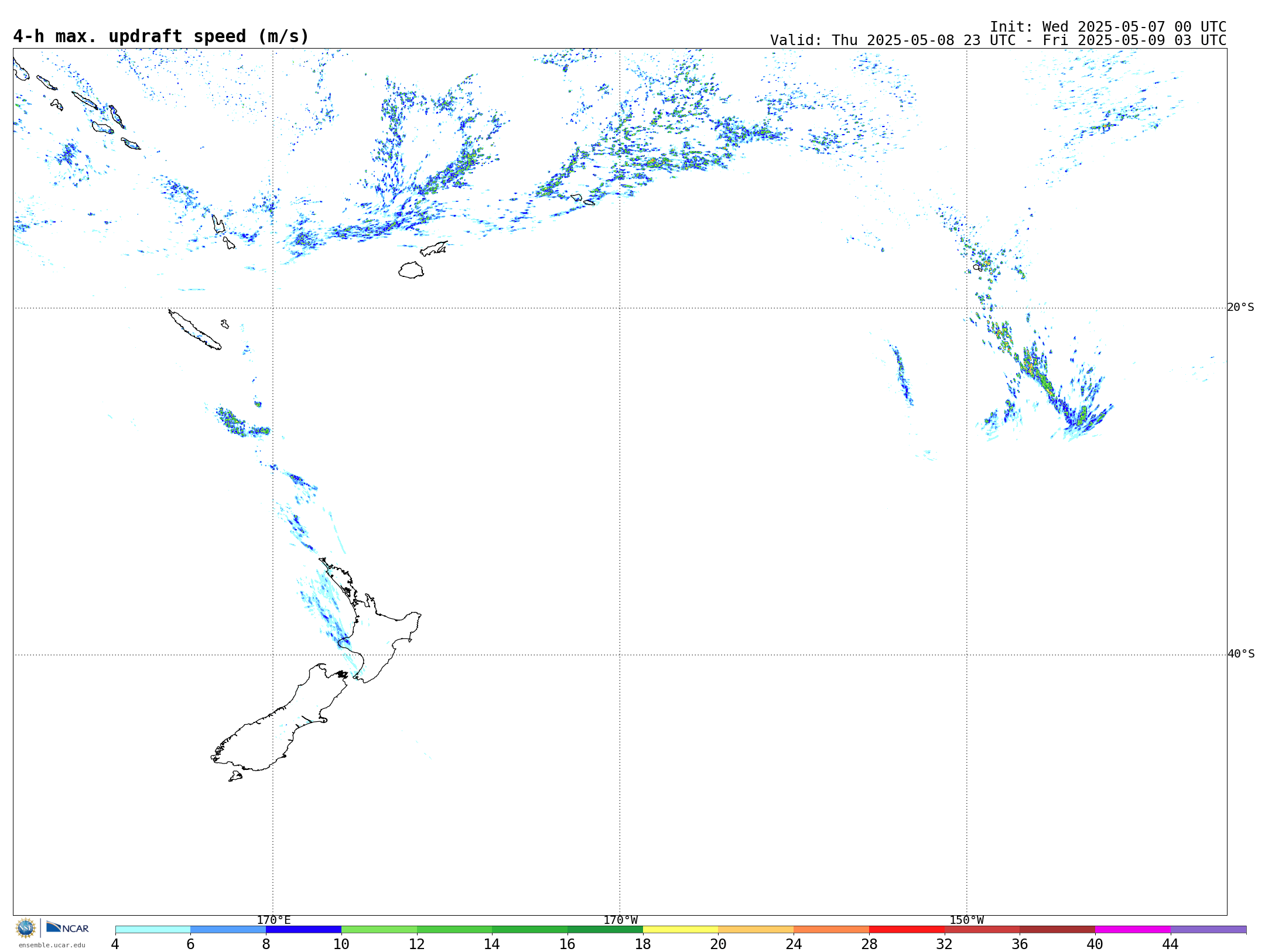
Task: Pick the light orange 20–24 colorbar swatch
Action: [756, 930]
